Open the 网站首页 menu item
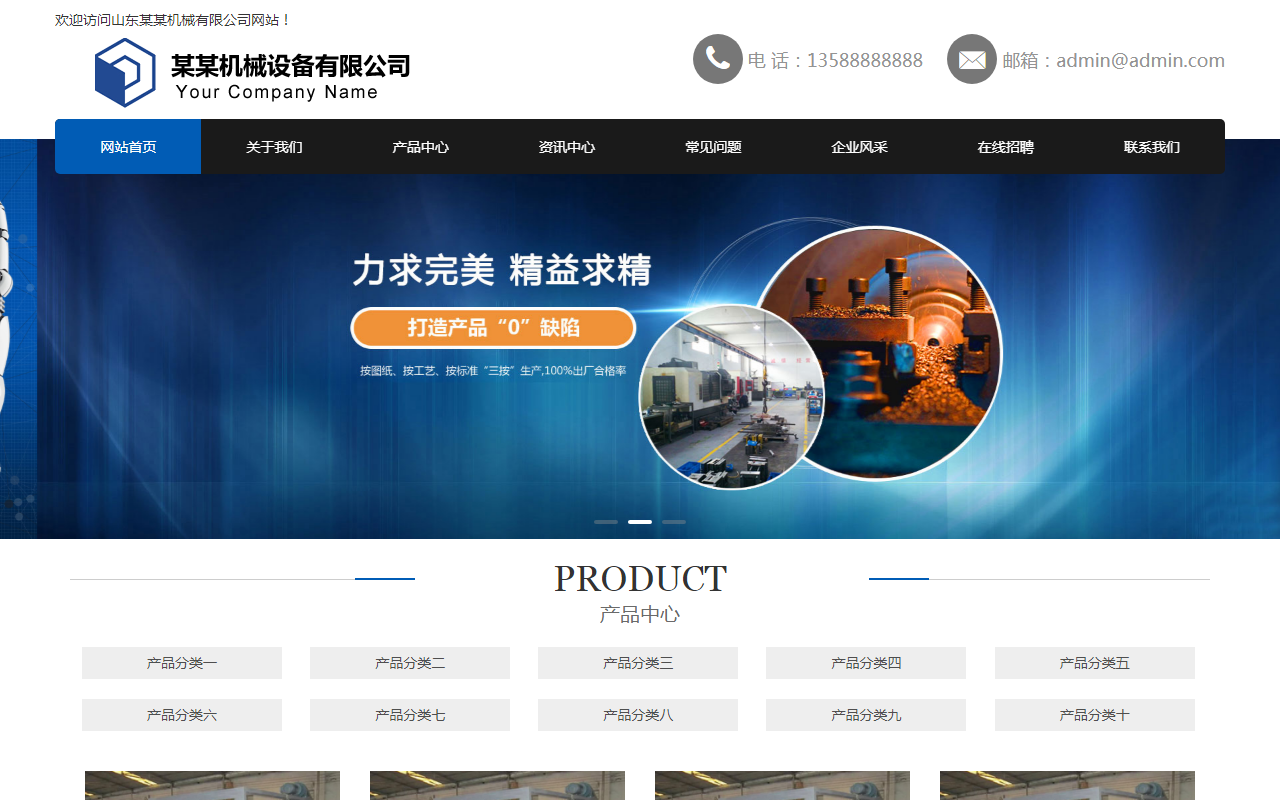Viewport: 1280px width, 800px height. click(128, 147)
